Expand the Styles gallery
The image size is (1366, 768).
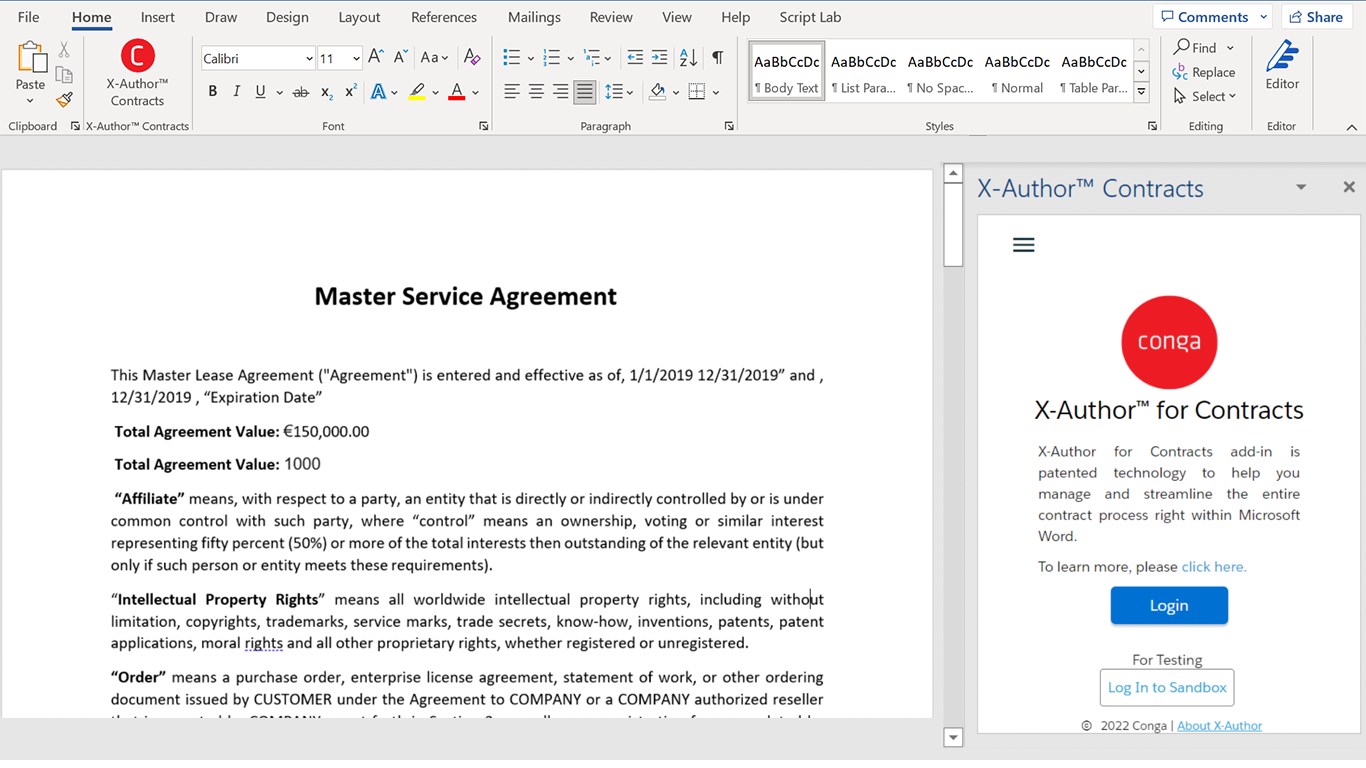(1142, 94)
